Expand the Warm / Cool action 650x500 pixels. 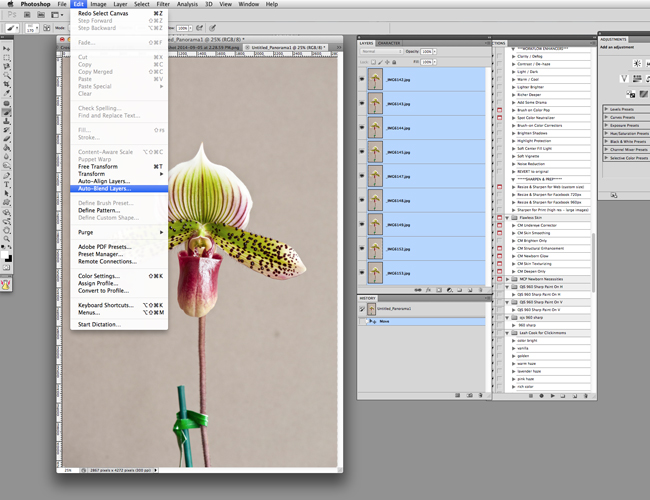point(514,80)
